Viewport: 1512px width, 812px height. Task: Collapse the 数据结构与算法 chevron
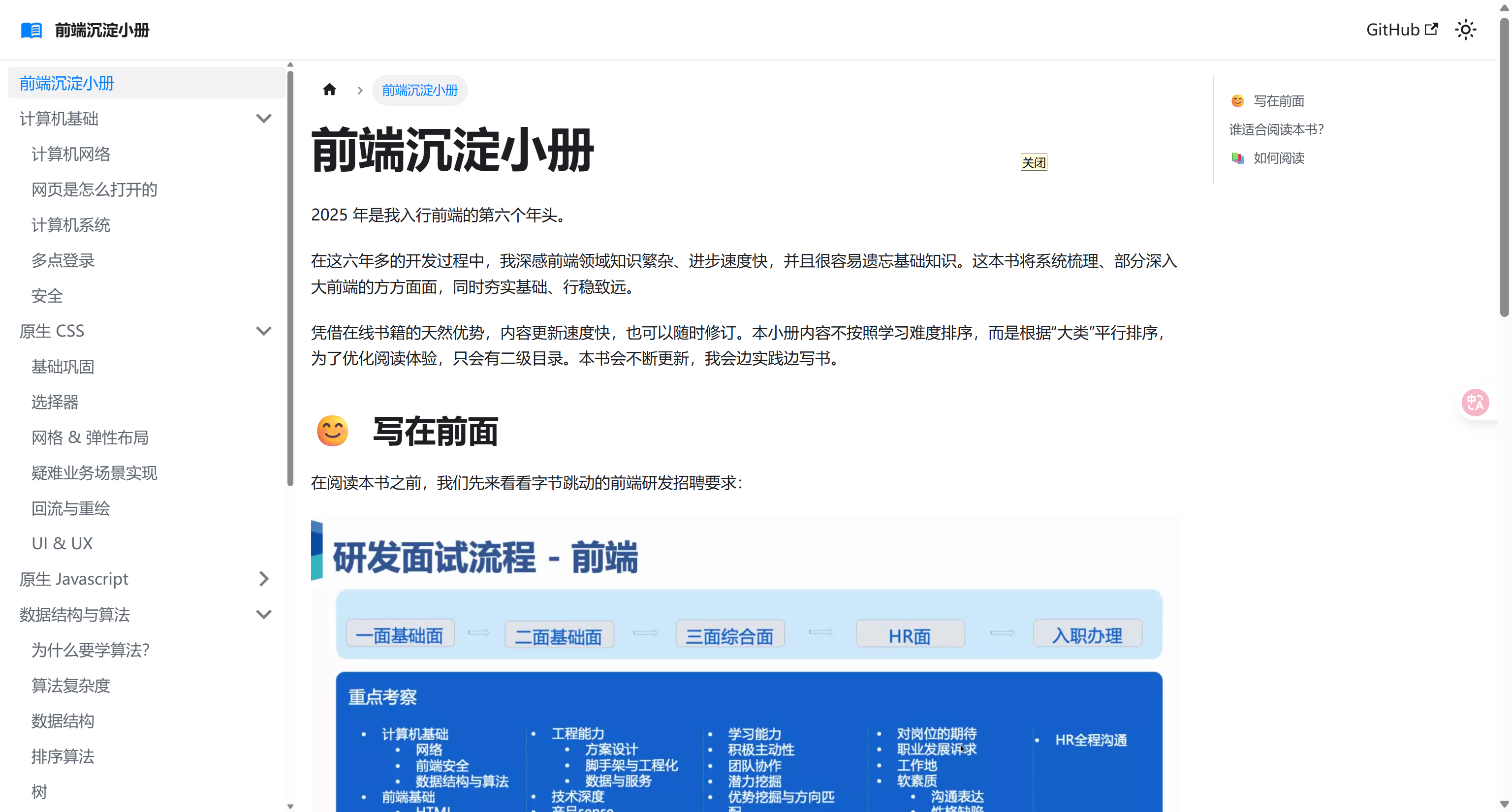(263, 614)
